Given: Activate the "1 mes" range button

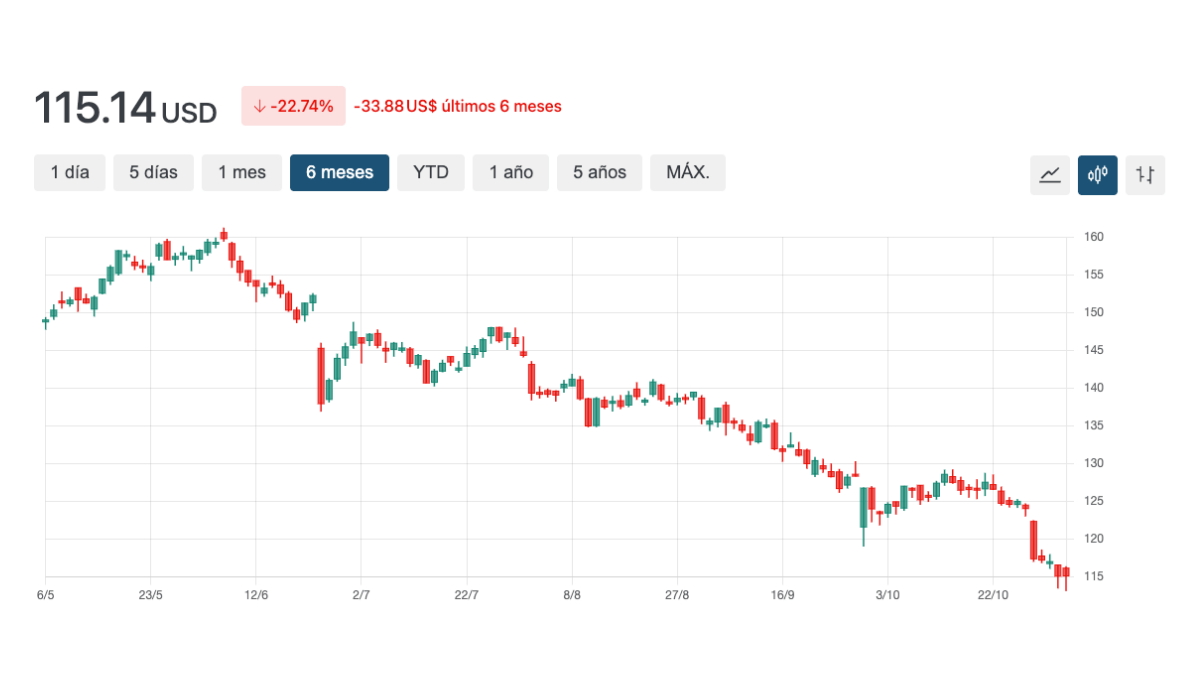Looking at the screenshot, I should [241, 172].
